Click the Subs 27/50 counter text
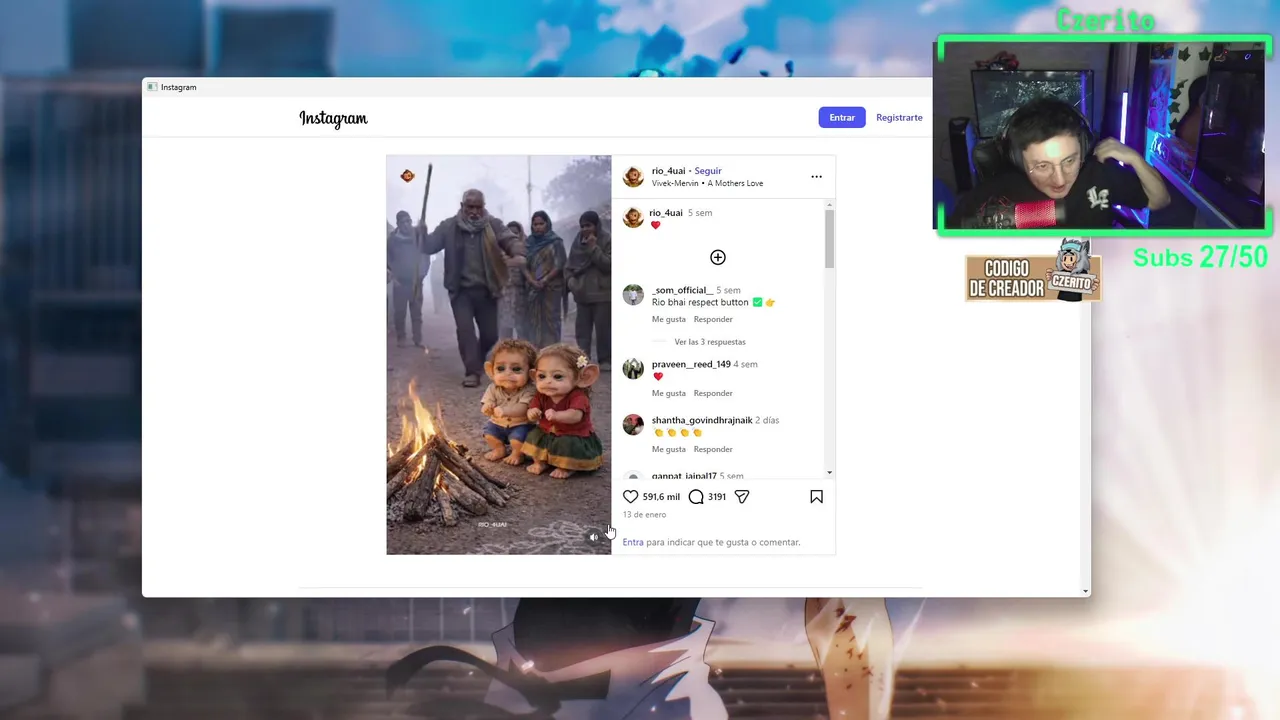Viewport: 1280px width, 720px height. [1200, 257]
